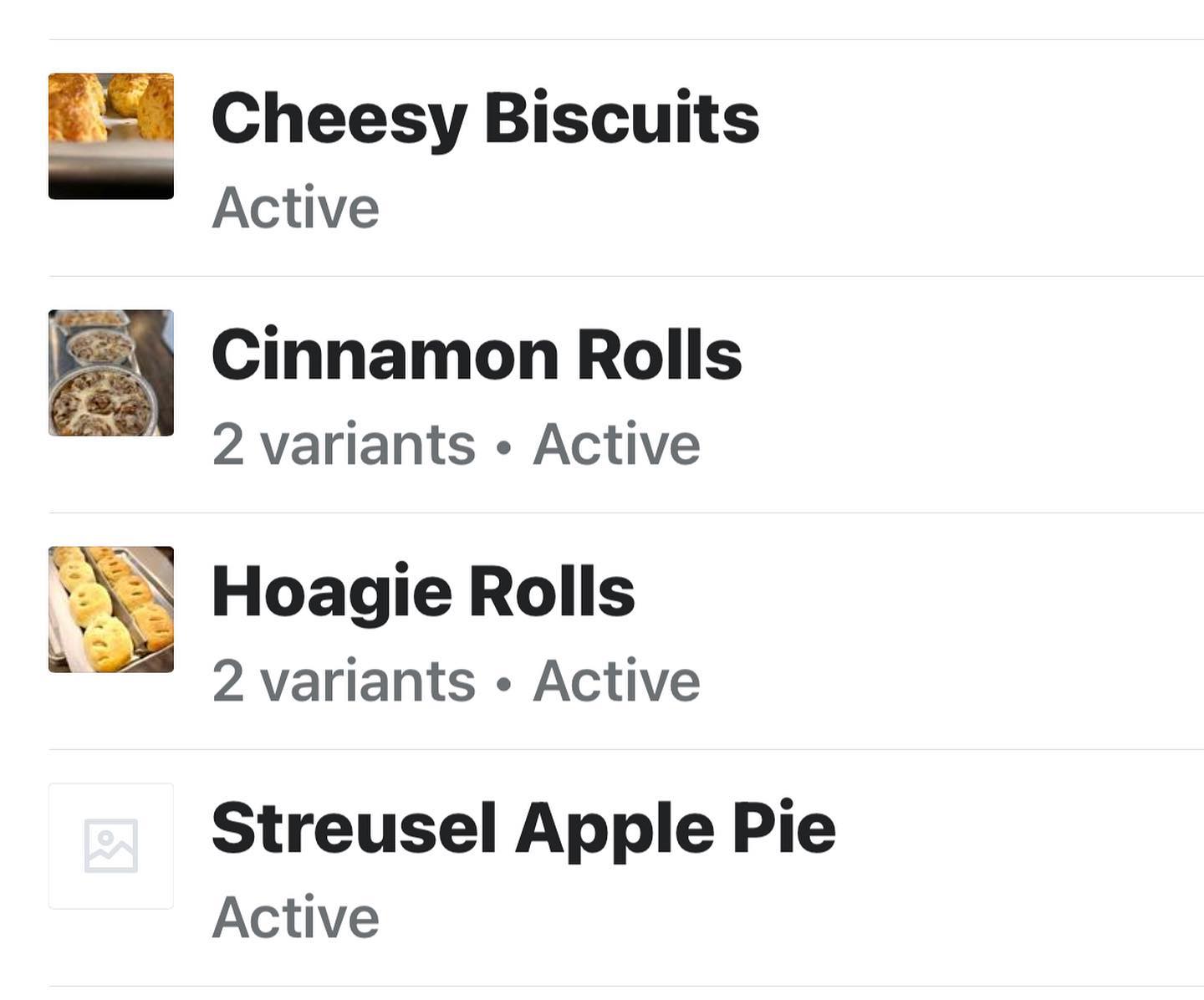Click the 2 variants label for Cinnamon Rolls
This screenshot has width=1204, height=1000.
tap(344, 444)
